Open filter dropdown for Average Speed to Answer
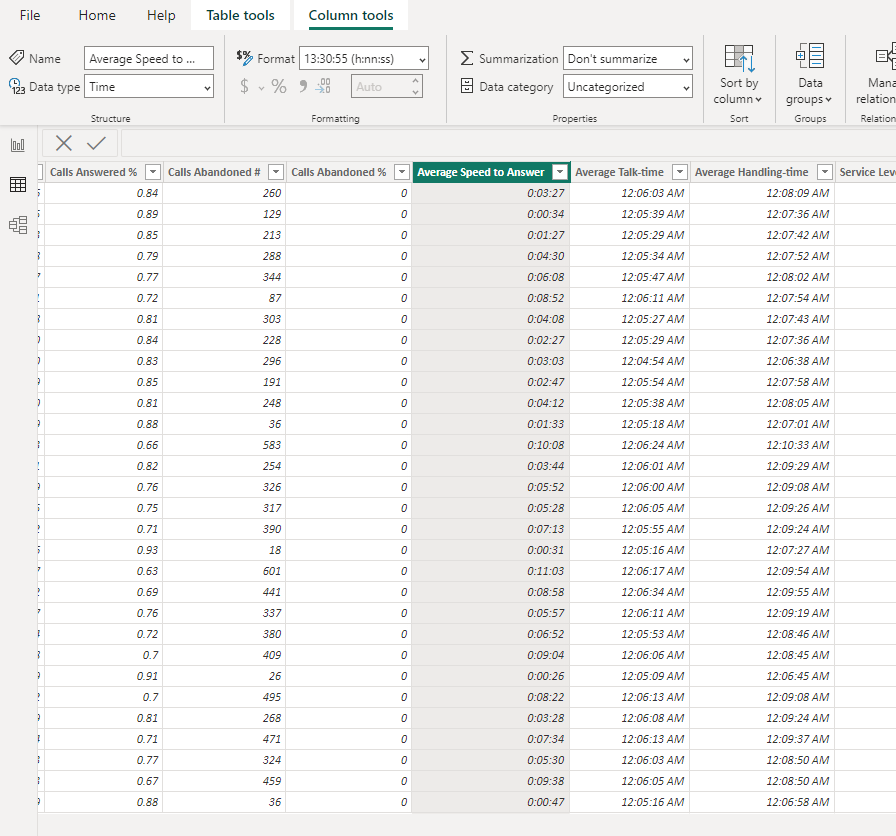The width and height of the screenshot is (896, 836). (561, 172)
